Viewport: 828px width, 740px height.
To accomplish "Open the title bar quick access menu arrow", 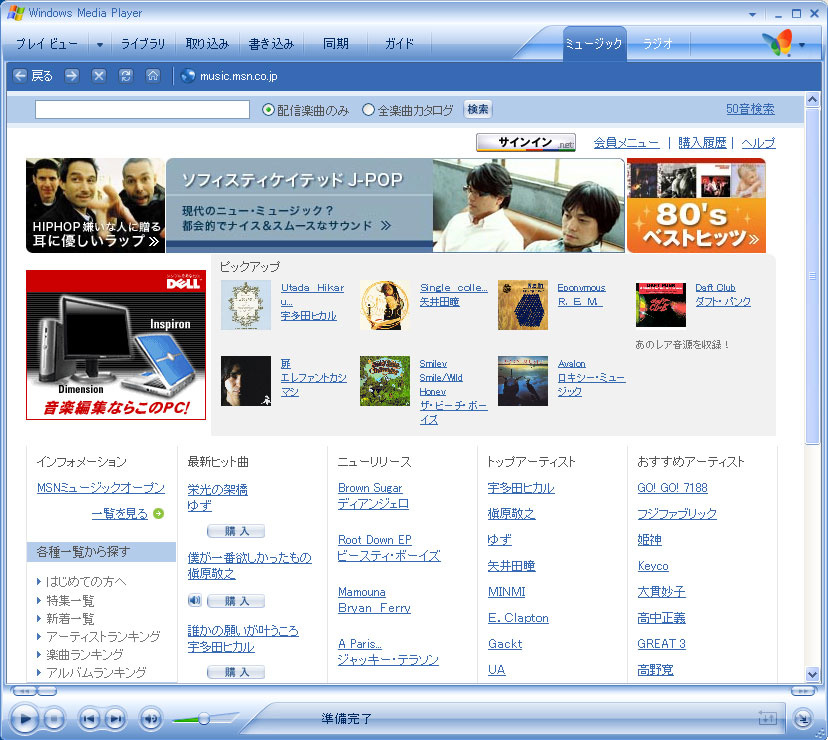I will pyautogui.click(x=752, y=14).
